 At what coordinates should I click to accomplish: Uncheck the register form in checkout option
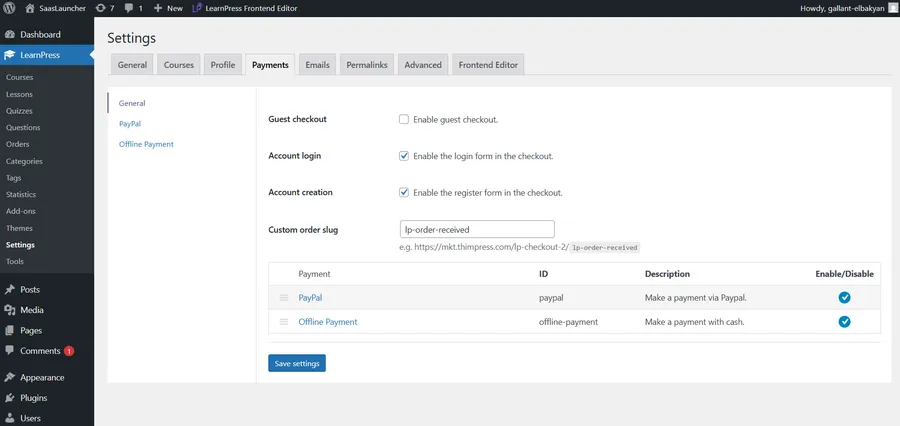[404, 192]
